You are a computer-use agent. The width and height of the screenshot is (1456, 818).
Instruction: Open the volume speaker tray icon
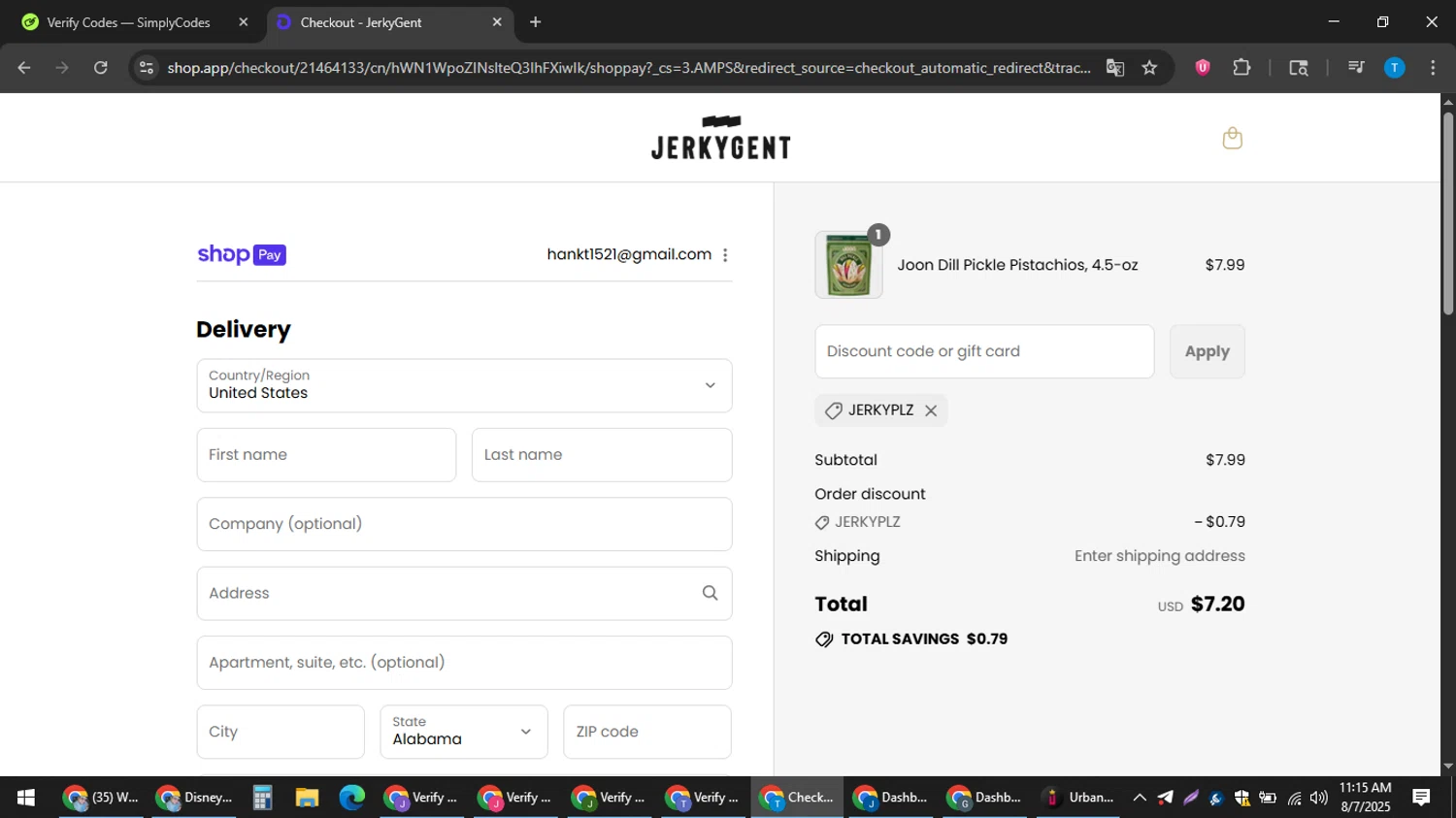click(1318, 798)
